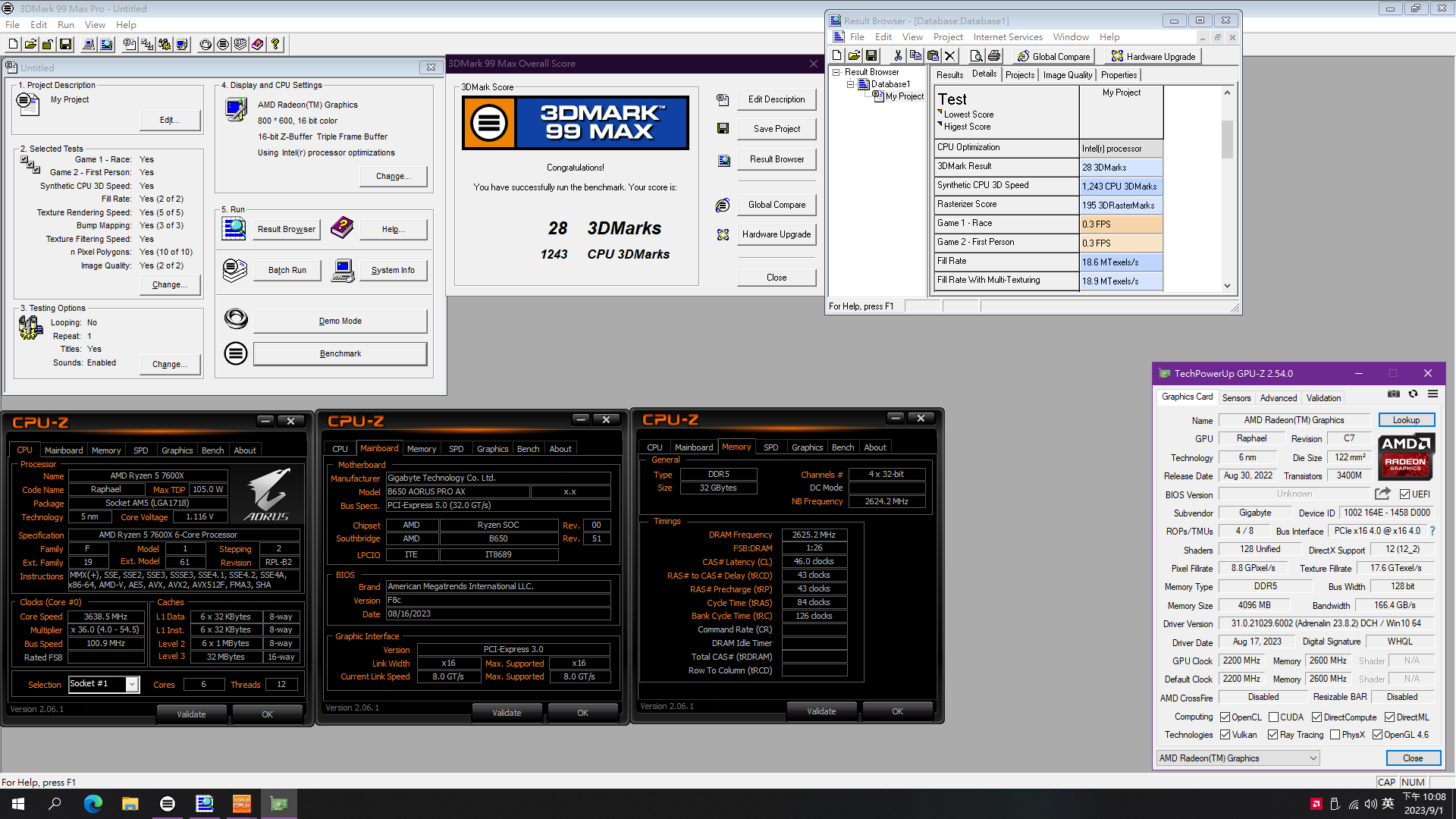Click the Print Preview icon in Result Browser toolbar
Viewport: 1456px width, 819px height.
pyautogui.click(x=976, y=56)
